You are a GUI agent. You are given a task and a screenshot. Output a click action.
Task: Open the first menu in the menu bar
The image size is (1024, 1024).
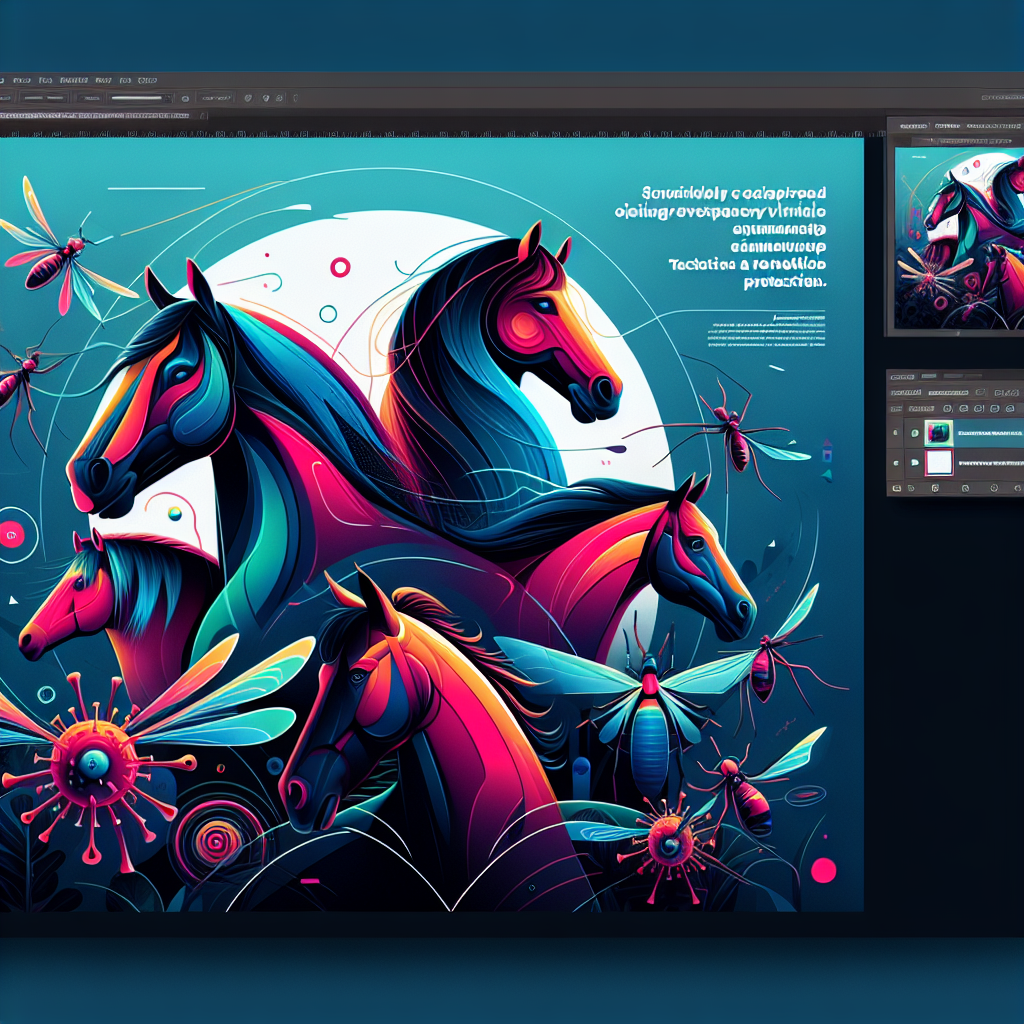click(20, 78)
